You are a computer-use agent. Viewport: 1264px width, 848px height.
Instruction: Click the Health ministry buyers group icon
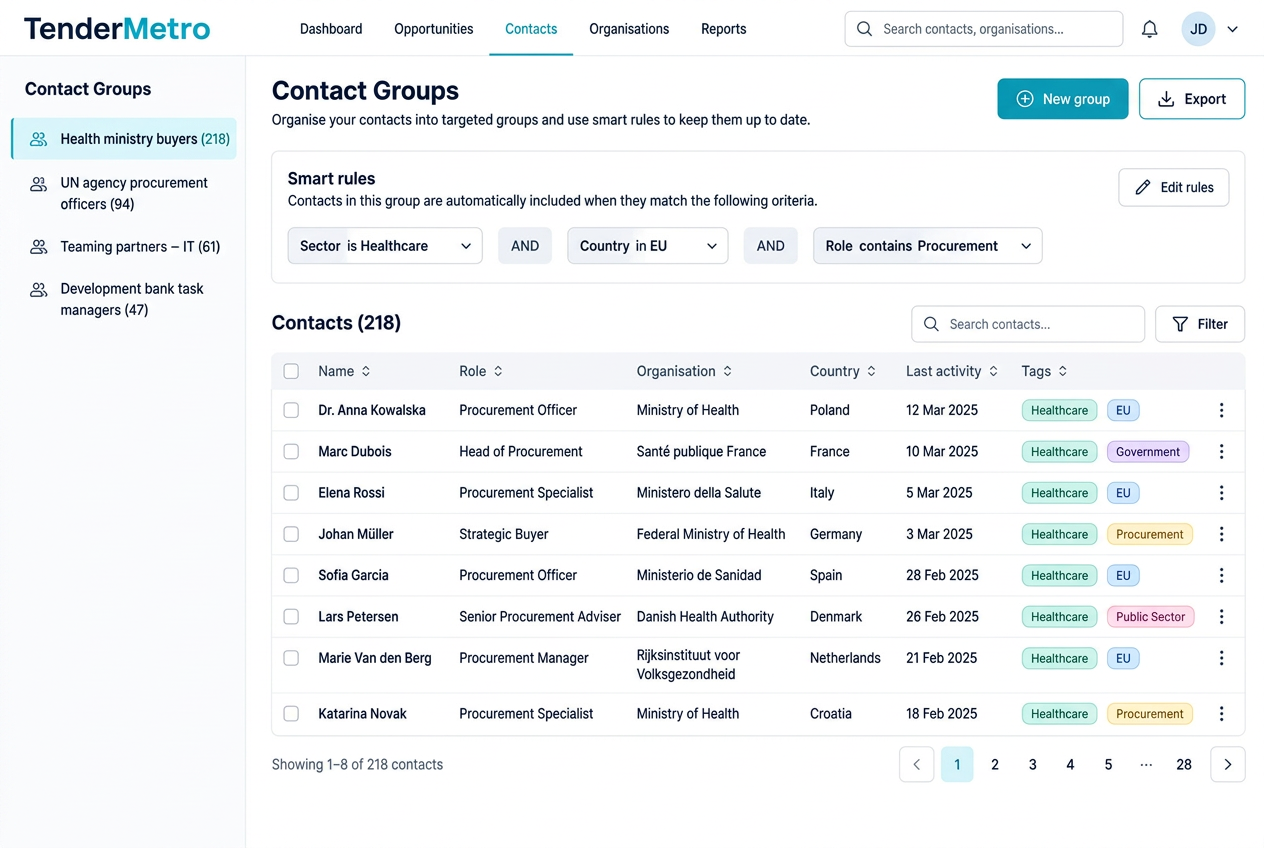[39, 139]
